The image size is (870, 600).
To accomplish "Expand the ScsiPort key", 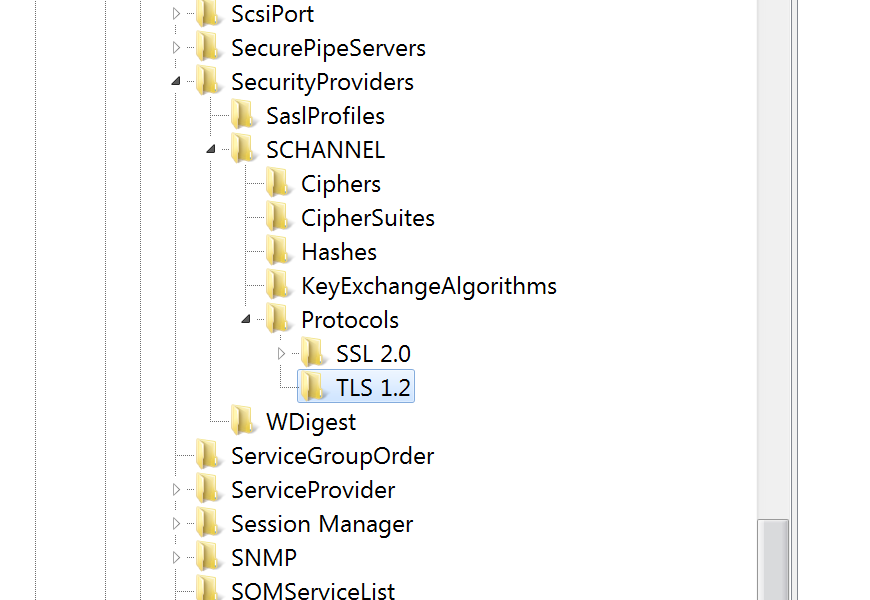I will pyautogui.click(x=176, y=14).
